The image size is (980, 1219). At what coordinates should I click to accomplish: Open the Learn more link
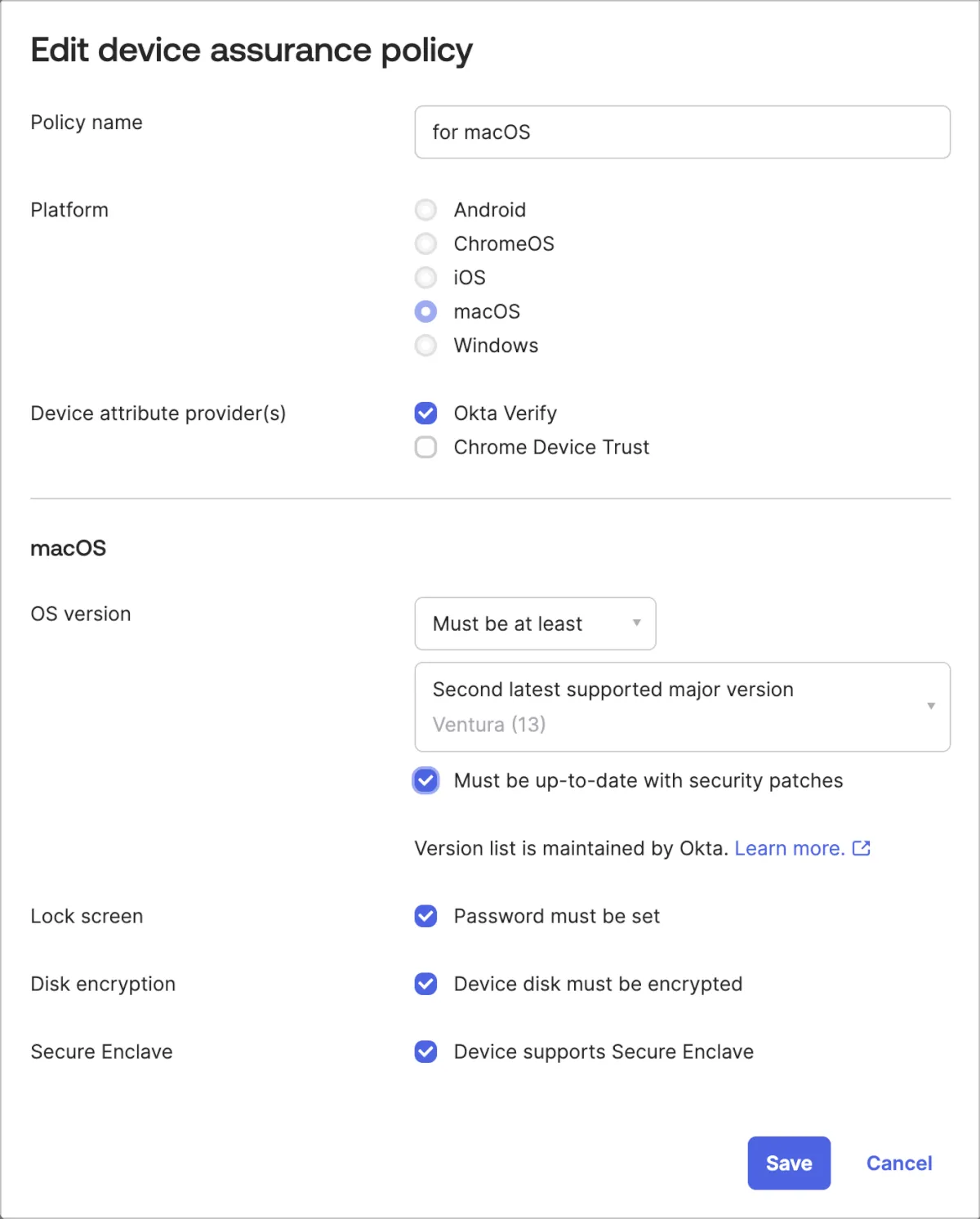pos(789,848)
